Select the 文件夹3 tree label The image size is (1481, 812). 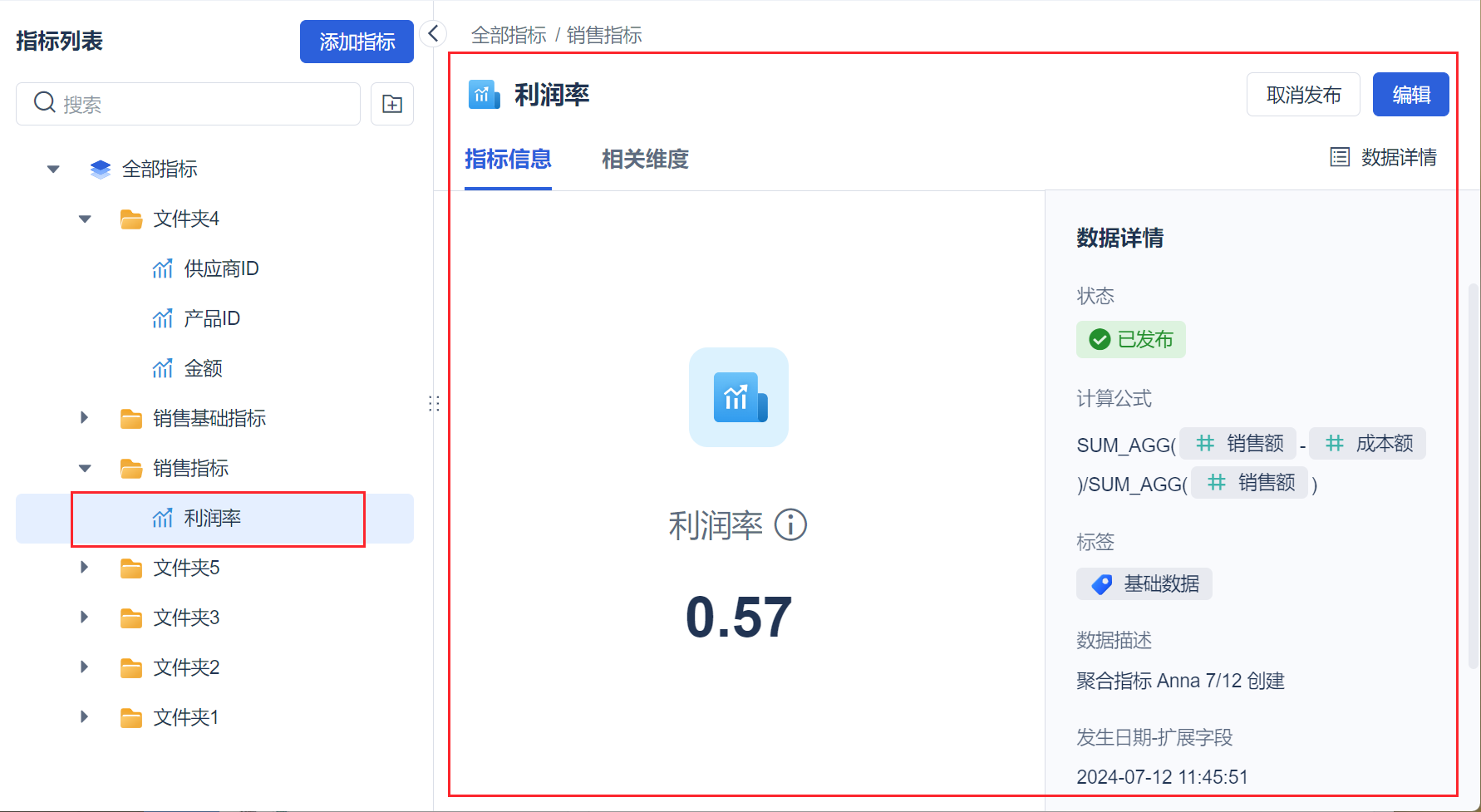click(186, 618)
